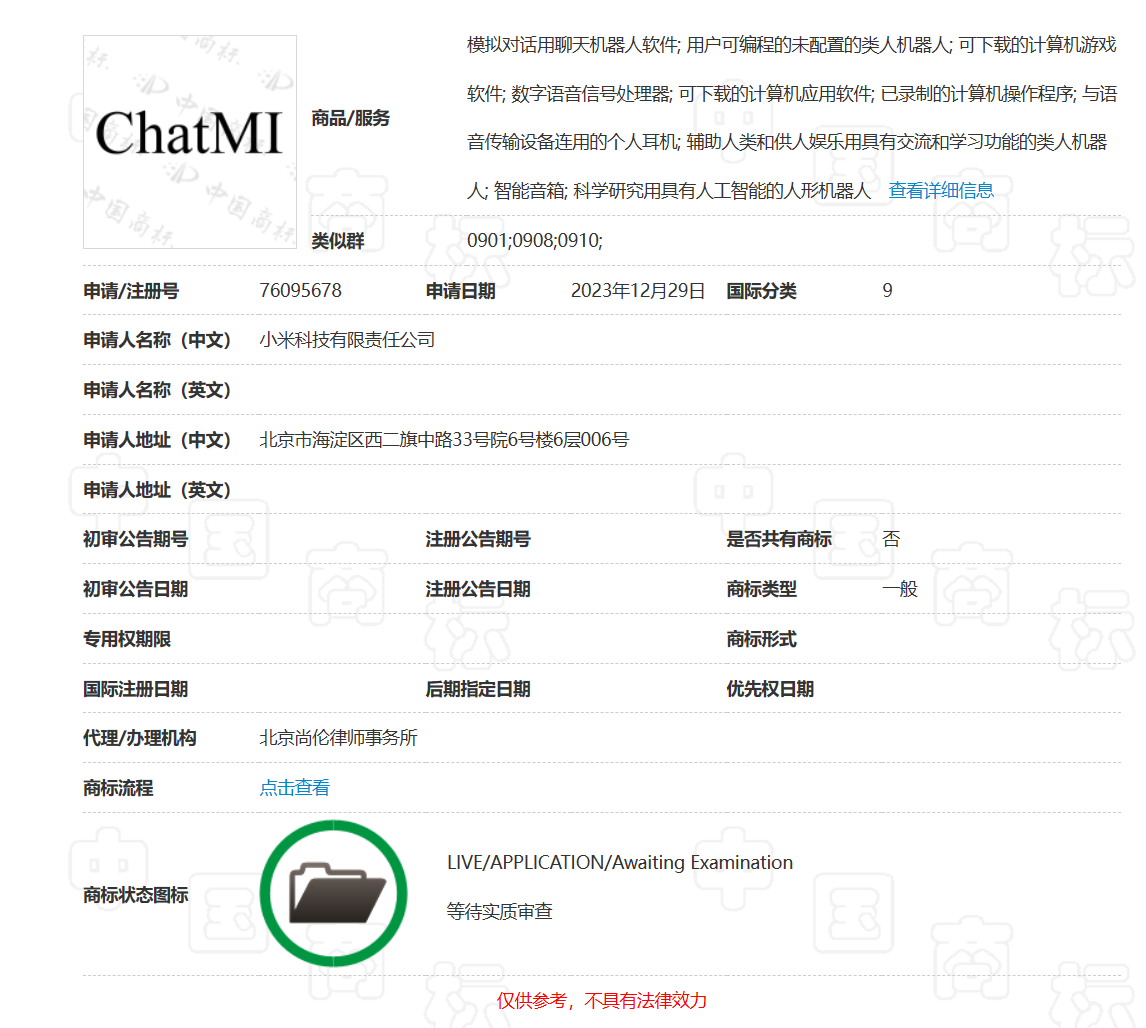Click the 申请人名称（英文）label
This screenshot has height=1028, width=1146.
click(157, 390)
